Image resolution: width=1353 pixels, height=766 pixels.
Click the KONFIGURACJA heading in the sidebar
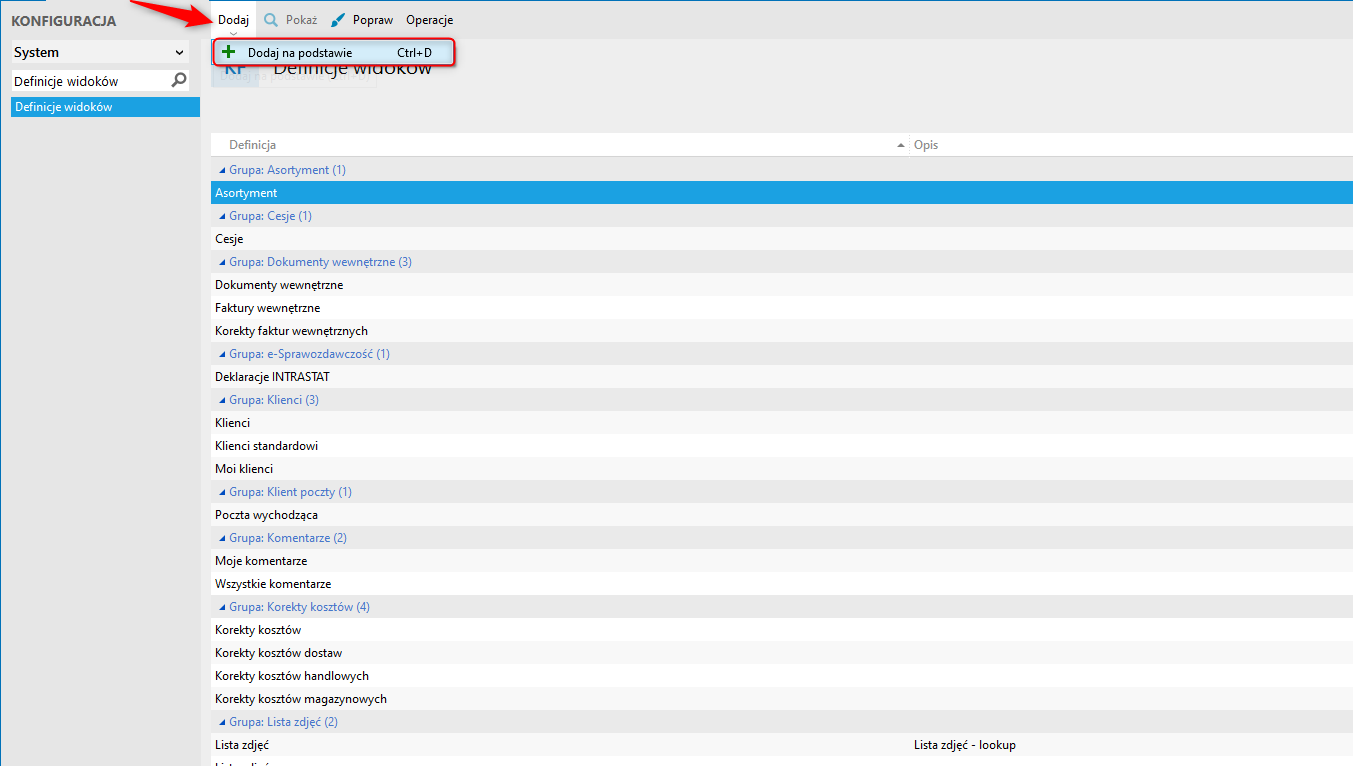[x=64, y=21]
